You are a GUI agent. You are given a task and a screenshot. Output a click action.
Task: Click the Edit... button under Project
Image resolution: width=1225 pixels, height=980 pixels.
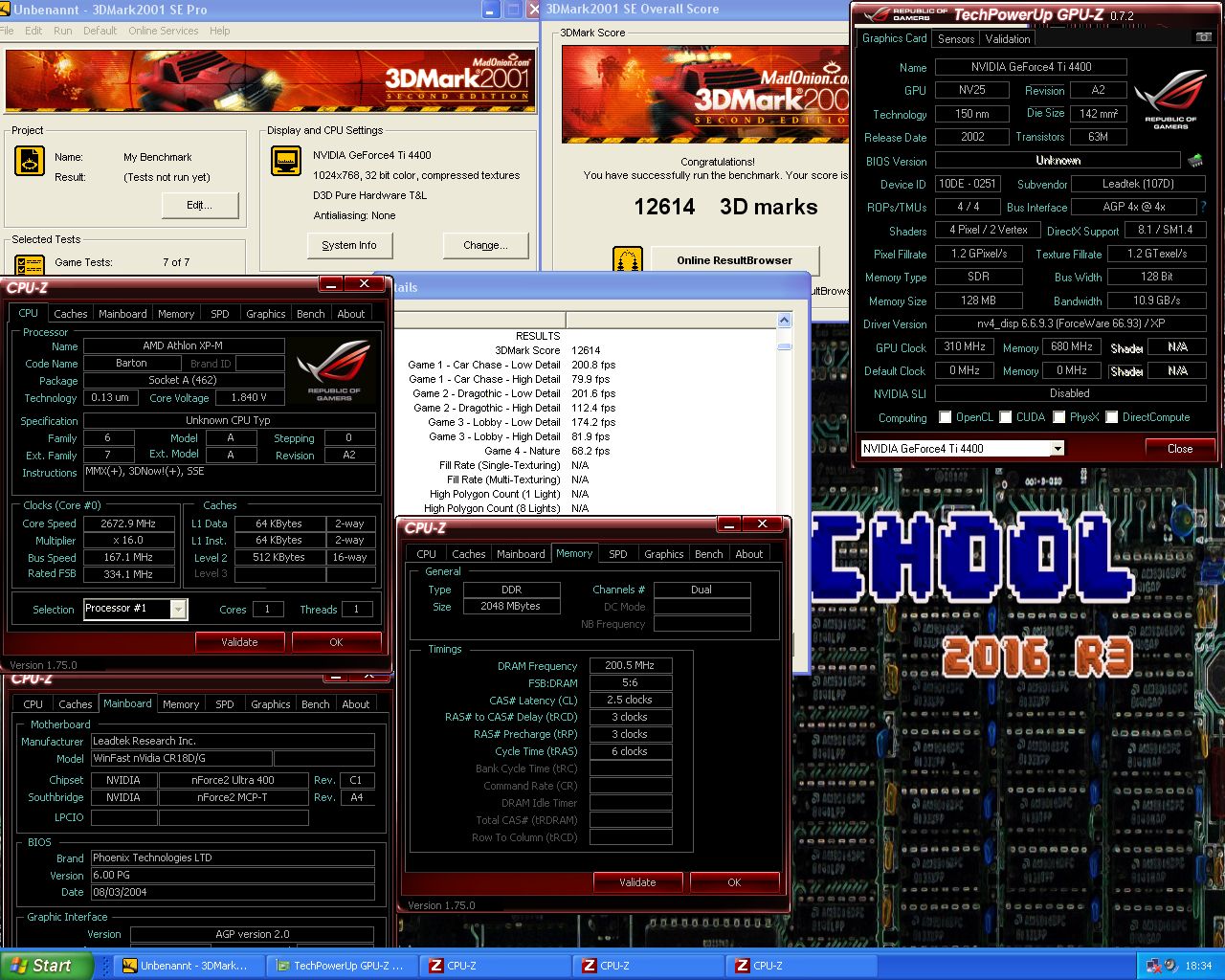200,205
